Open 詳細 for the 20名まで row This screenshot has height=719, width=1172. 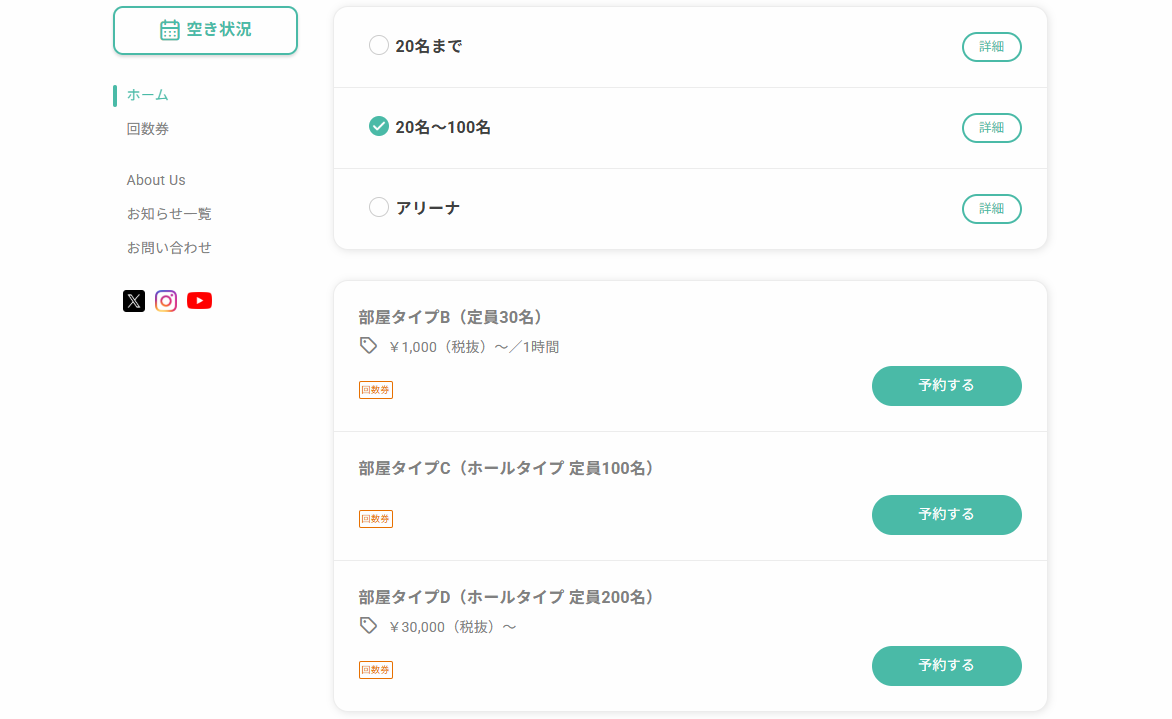pyautogui.click(x=991, y=47)
